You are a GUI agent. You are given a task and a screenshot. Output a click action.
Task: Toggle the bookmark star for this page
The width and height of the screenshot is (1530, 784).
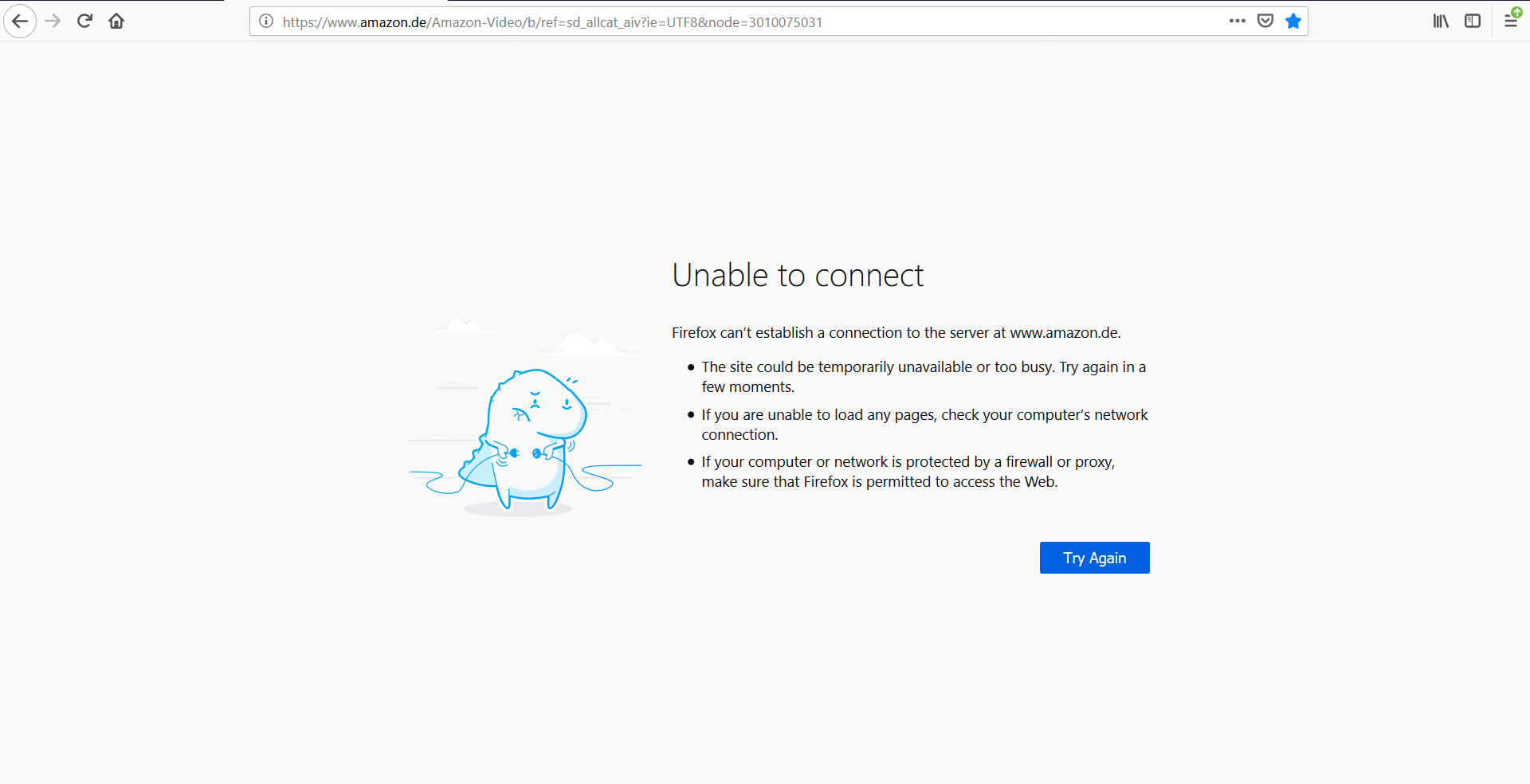coord(1293,22)
